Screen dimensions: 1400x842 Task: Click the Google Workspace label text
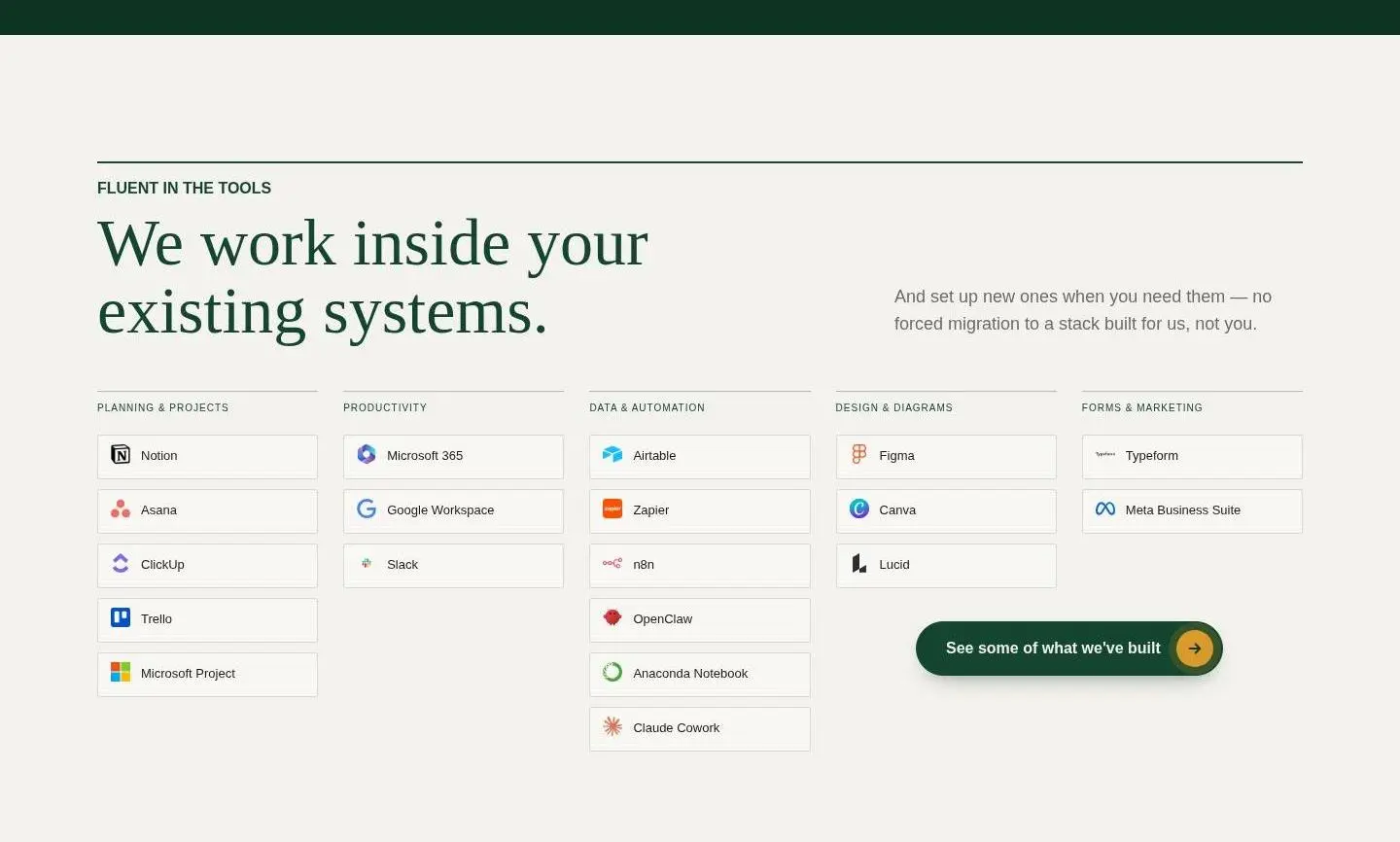point(440,509)
